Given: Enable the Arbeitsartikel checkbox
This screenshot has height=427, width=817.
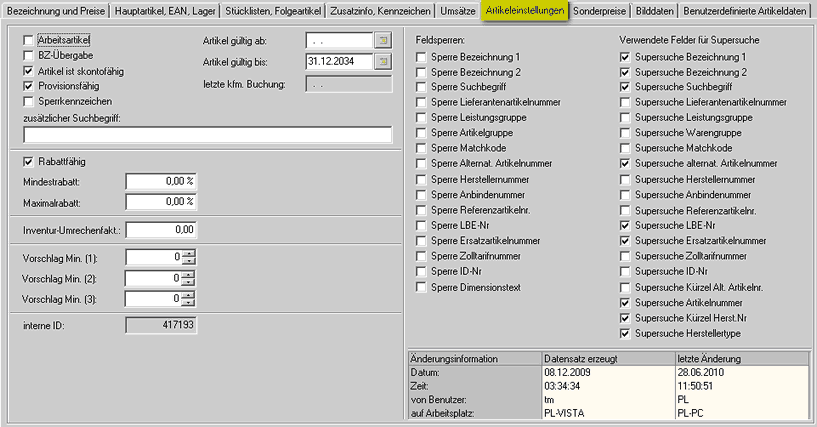Looking at the screenshot, I should tap(28, 40).
